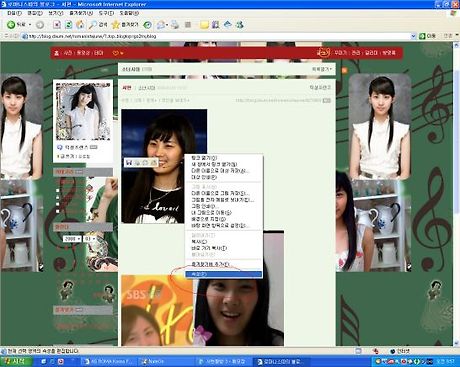Select Copy Shortcut in context menu
The image size is (460, 367).
pyautogui.click(x=223, y=248)
